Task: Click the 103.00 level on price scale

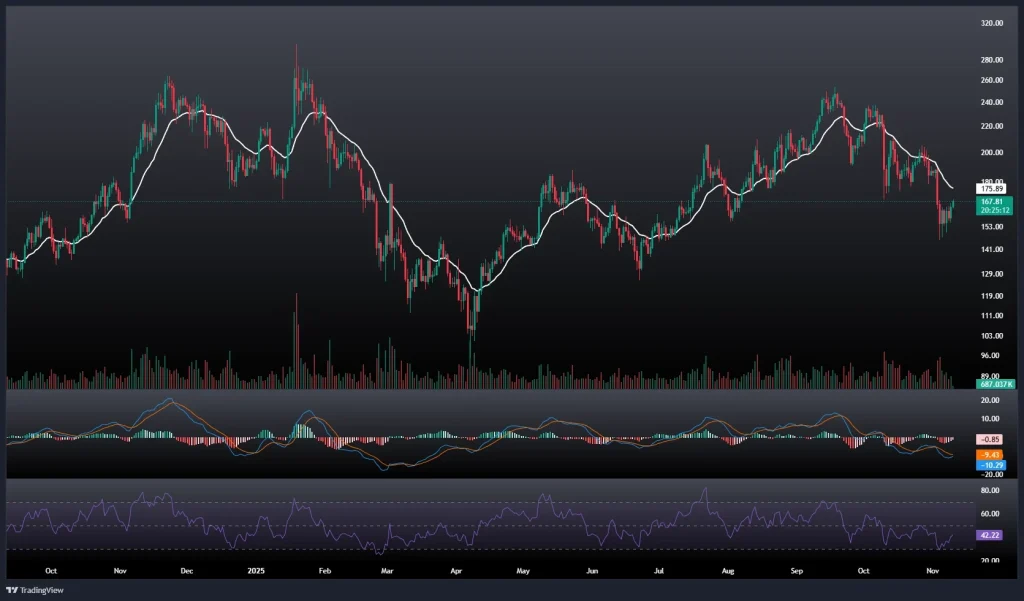Action: (x=992, y=336)
